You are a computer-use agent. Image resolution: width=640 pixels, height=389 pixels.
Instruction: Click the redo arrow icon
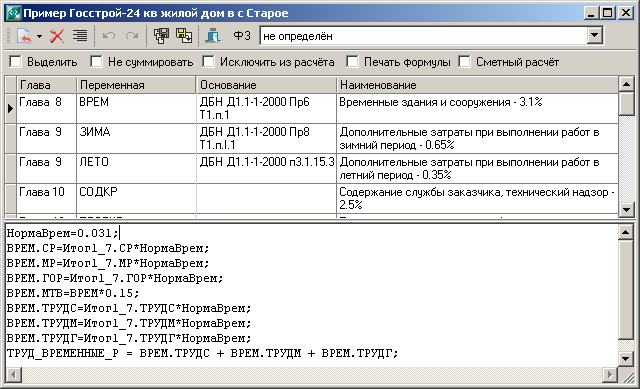pyautogui.click(x=132, y=36)
